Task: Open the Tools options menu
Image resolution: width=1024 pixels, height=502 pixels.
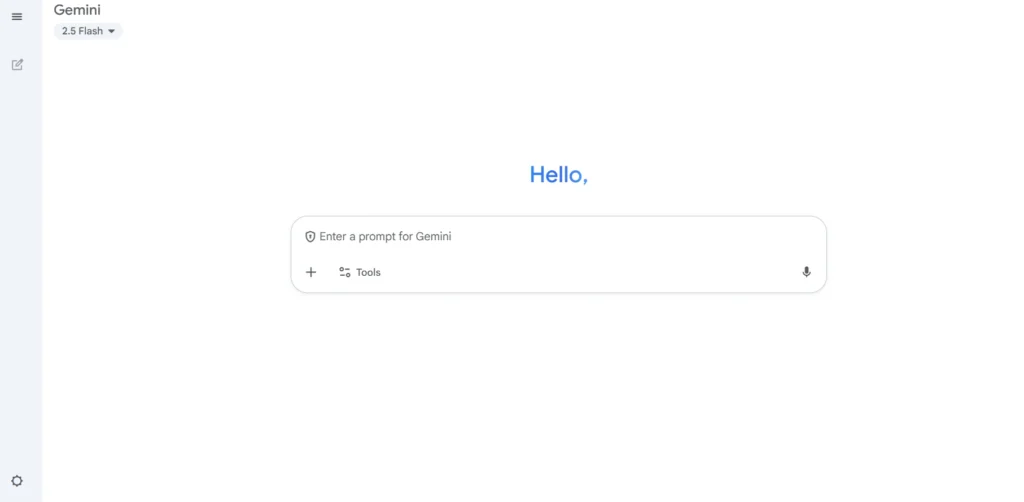Action: [360, 272]
